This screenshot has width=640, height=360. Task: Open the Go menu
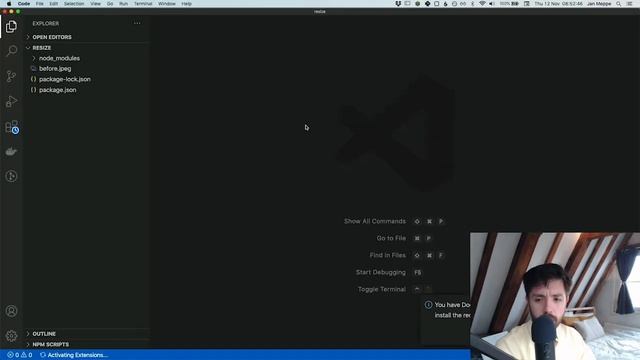tap(110, 4)
